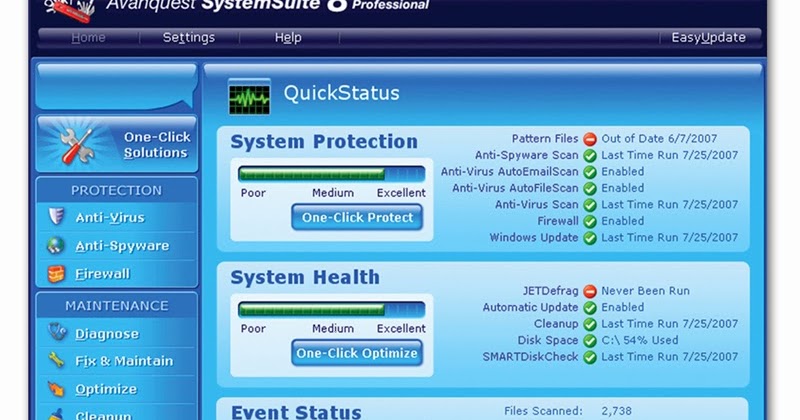Go to the Home menu item
Image resolution: width=800 pixels, height=420 pixels.
pos(88,38)
